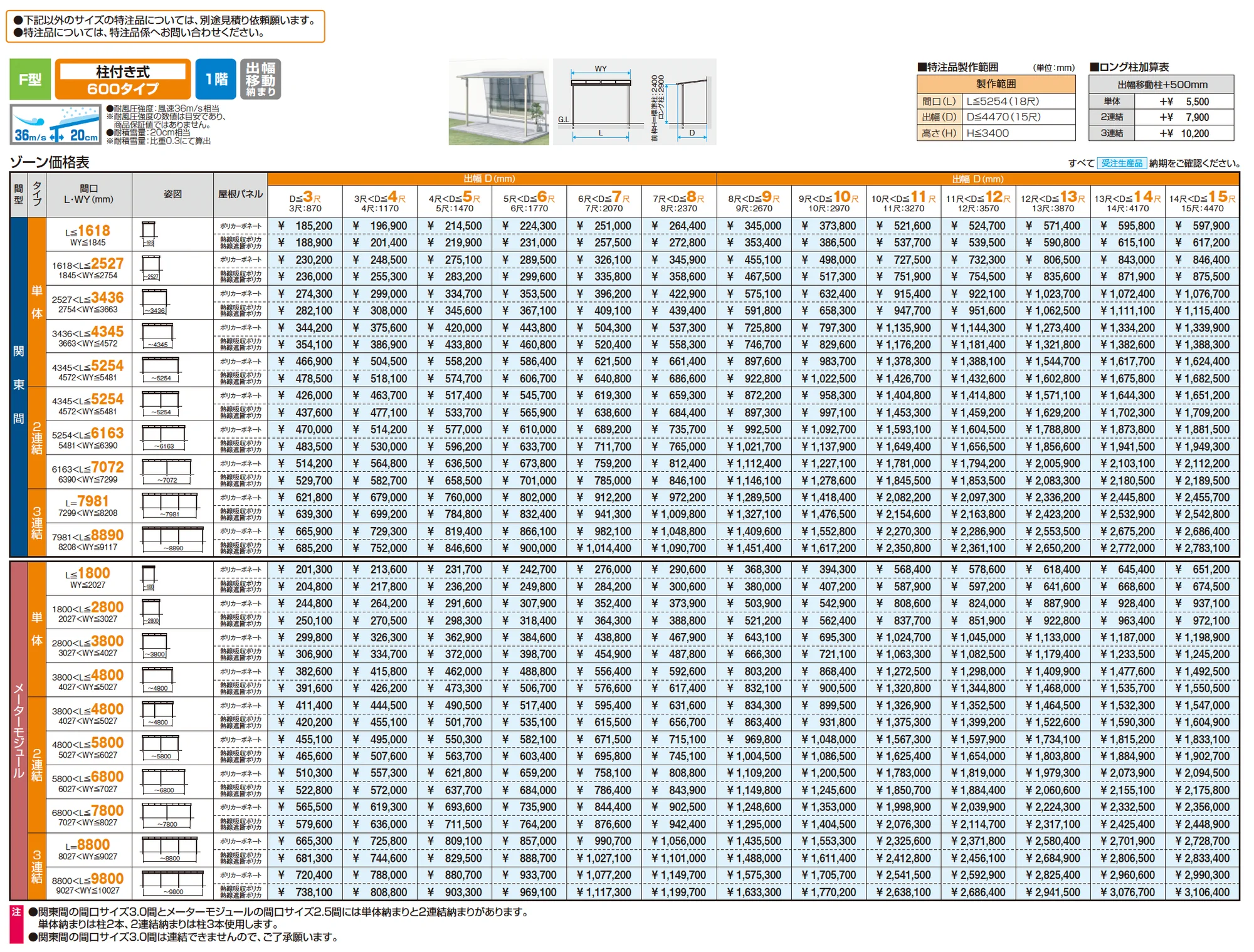Click the ~8890 shape diagram icon

click(x=172, y=539)
